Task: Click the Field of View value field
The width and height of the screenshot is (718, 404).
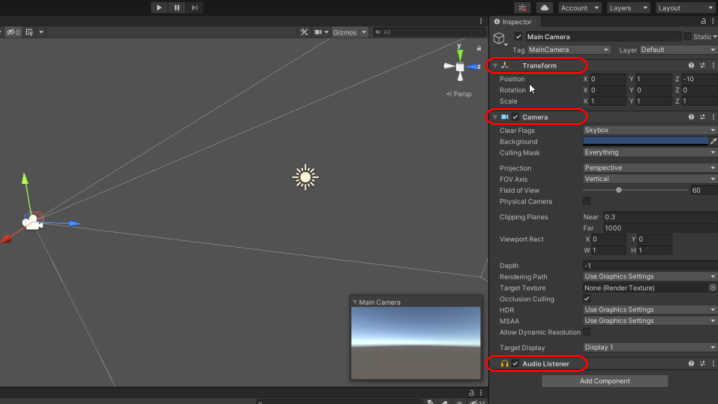Action: click(703, 190)
